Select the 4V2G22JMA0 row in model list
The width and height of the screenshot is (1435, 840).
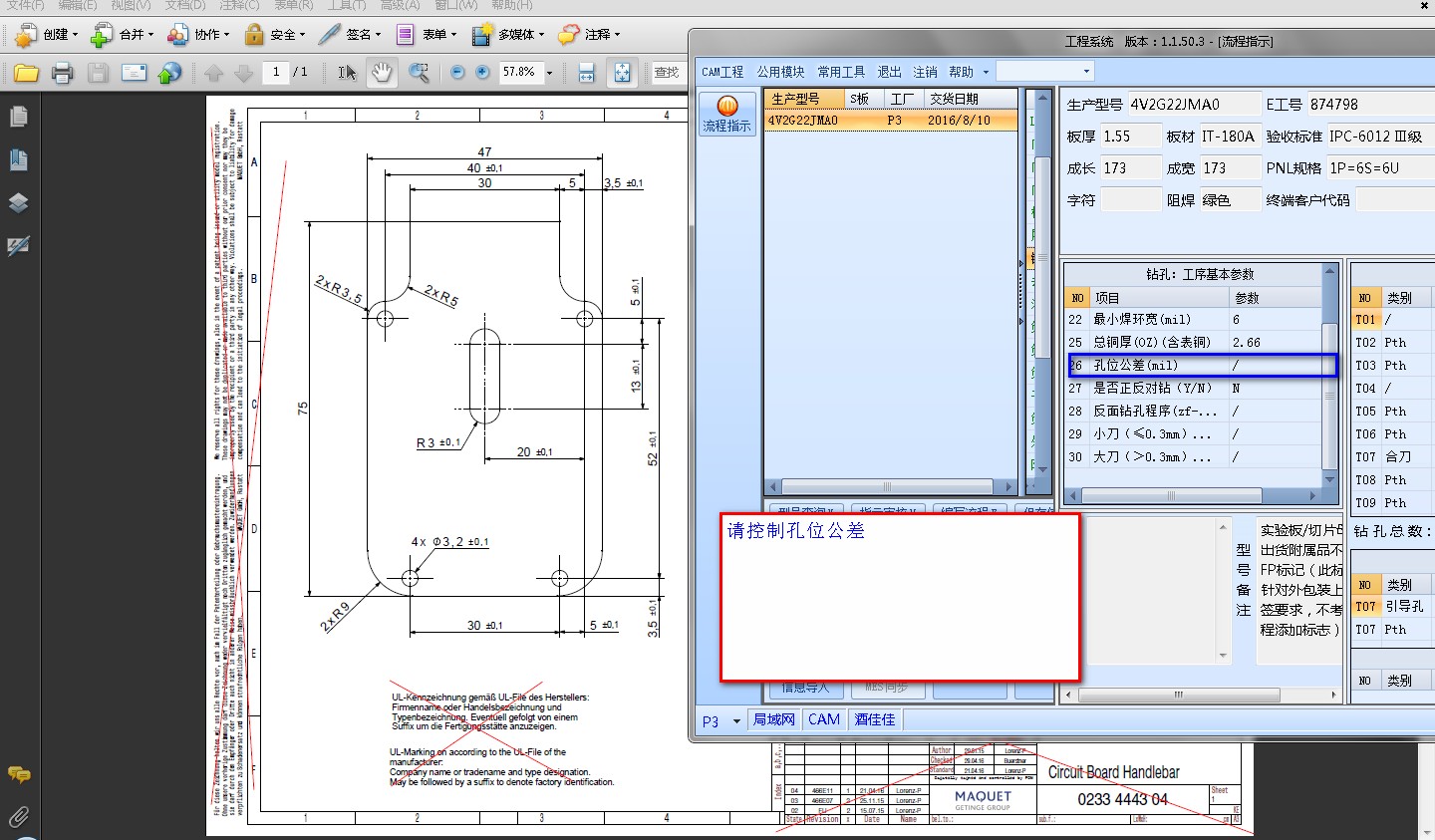click(x=891, y=121)
